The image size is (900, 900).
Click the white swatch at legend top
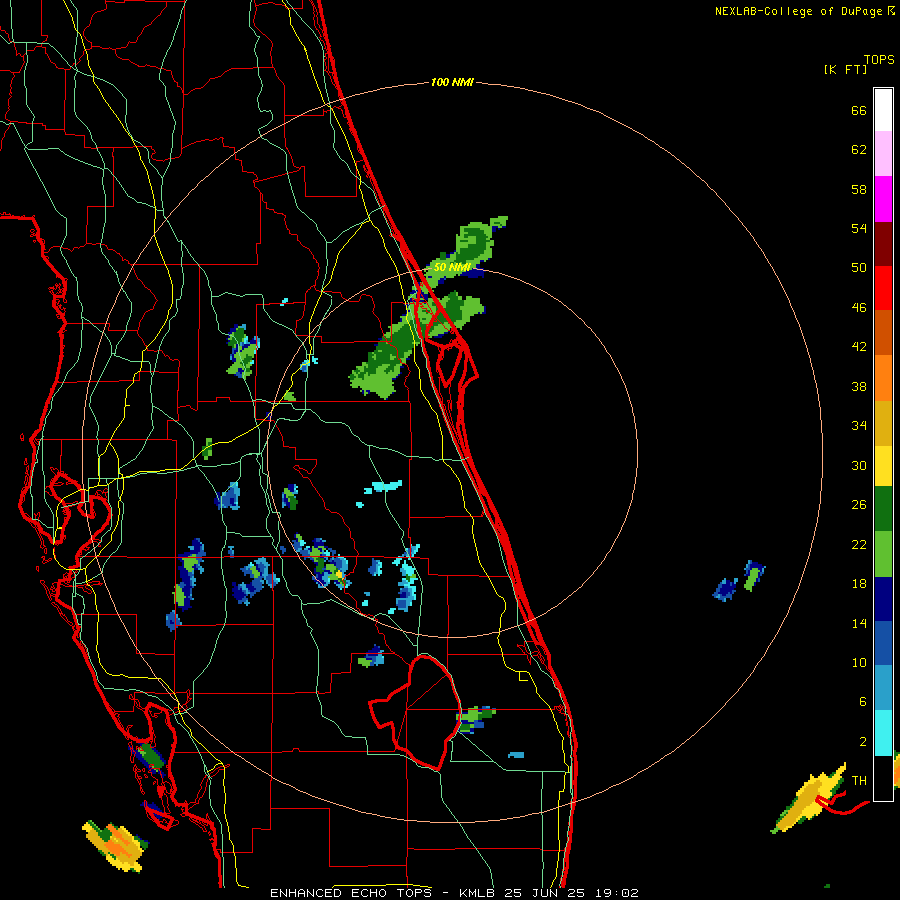(883, 110)
